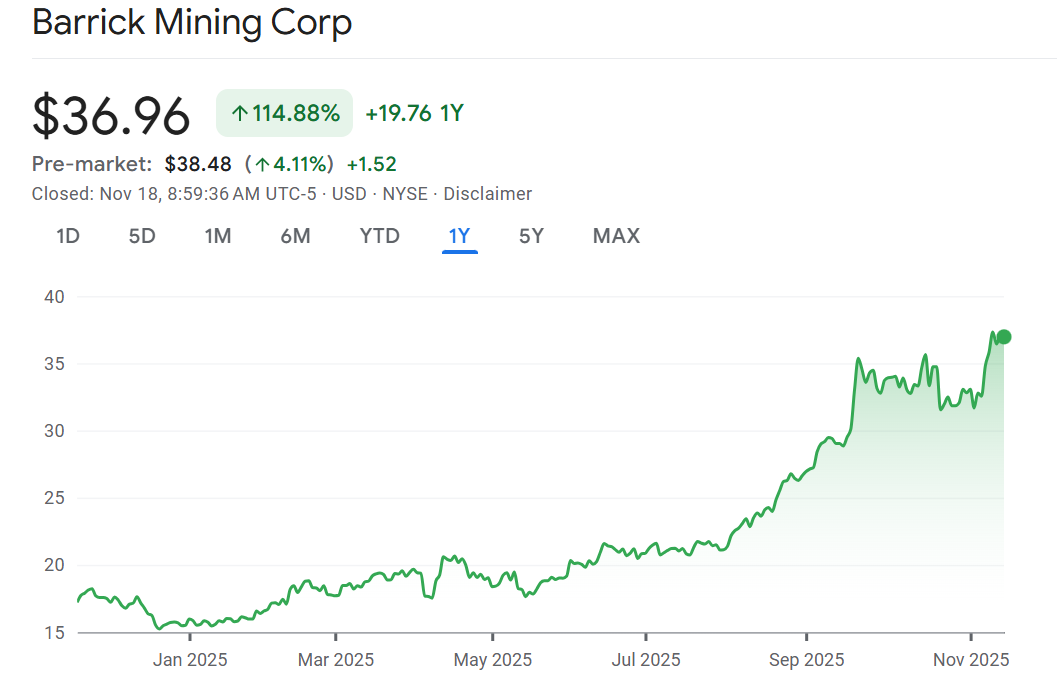1057x684 pixels.
Task: Open the Disclaimer link
Action: [488, 194]
